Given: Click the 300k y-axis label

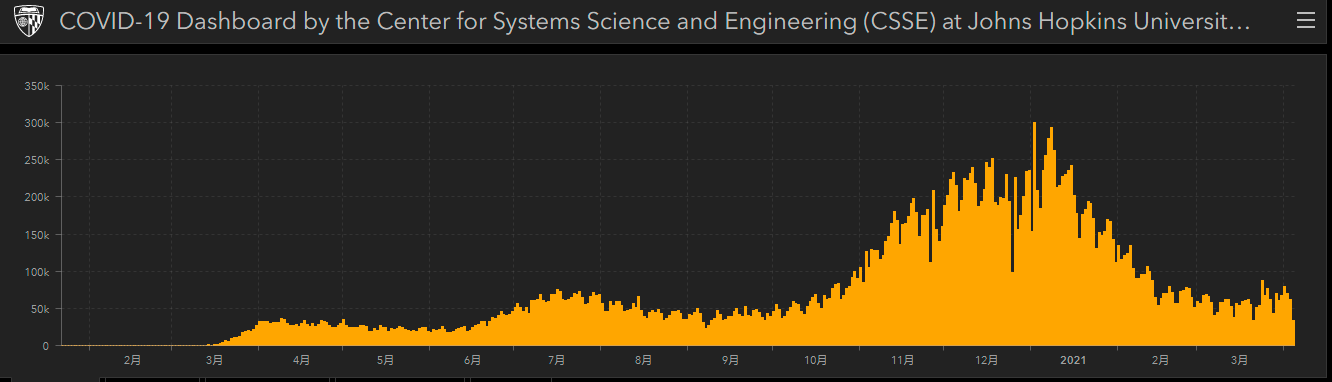Looking at the screenshot, I should coord(37,123).
